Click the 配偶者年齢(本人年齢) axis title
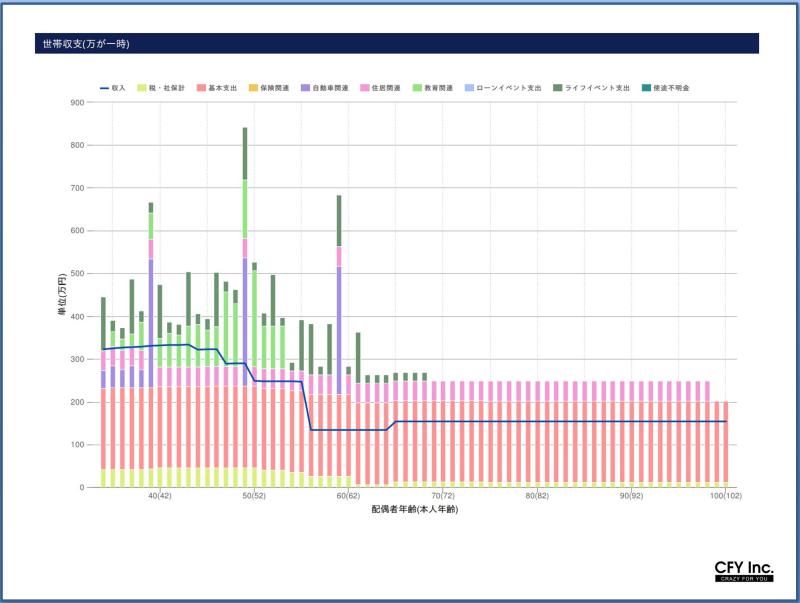Screen dimensions: 800x603 (x=414, y=509)
